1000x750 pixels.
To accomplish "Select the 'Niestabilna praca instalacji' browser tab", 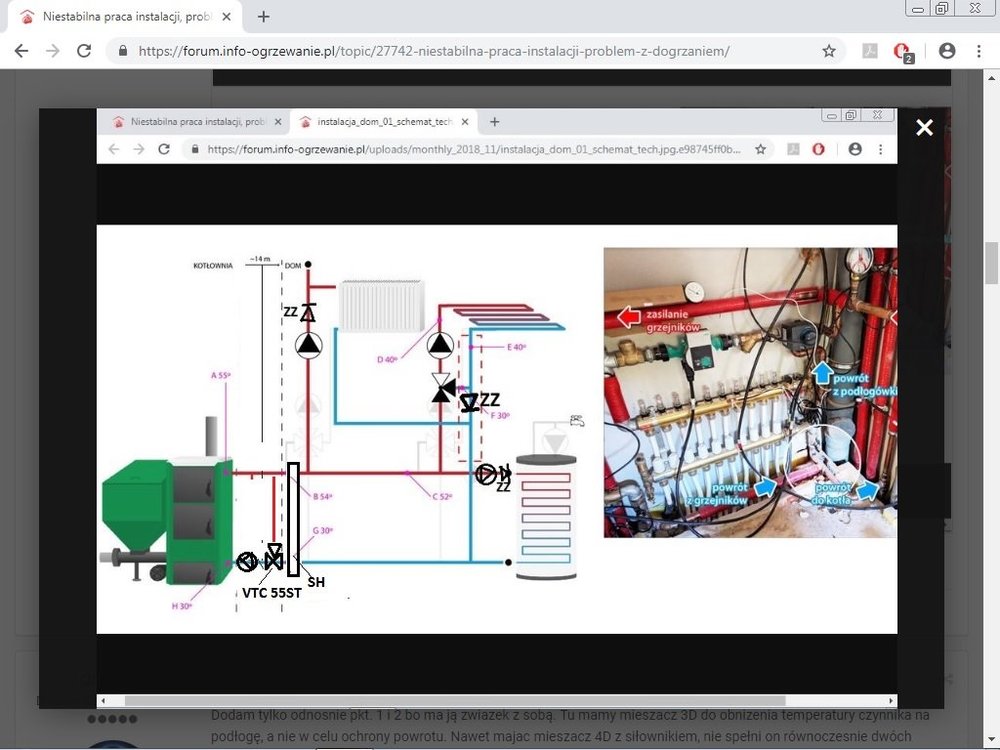I will pyautogui.click(x=120, y=17).
